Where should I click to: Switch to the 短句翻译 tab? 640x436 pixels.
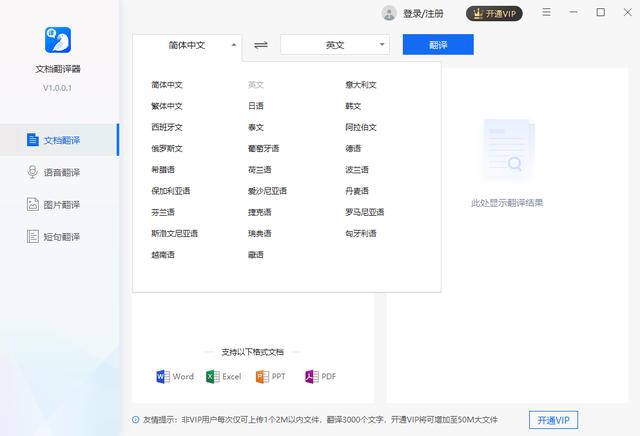click(x=59, y=236)
